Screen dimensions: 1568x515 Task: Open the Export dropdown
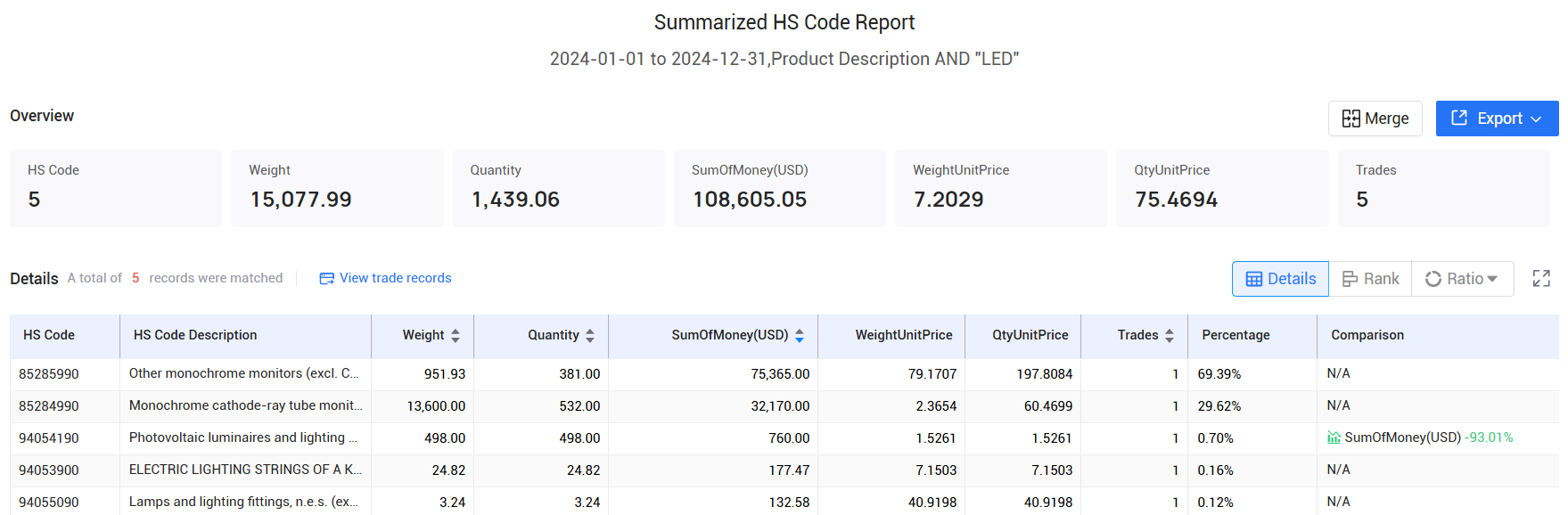coord(1497,119)
